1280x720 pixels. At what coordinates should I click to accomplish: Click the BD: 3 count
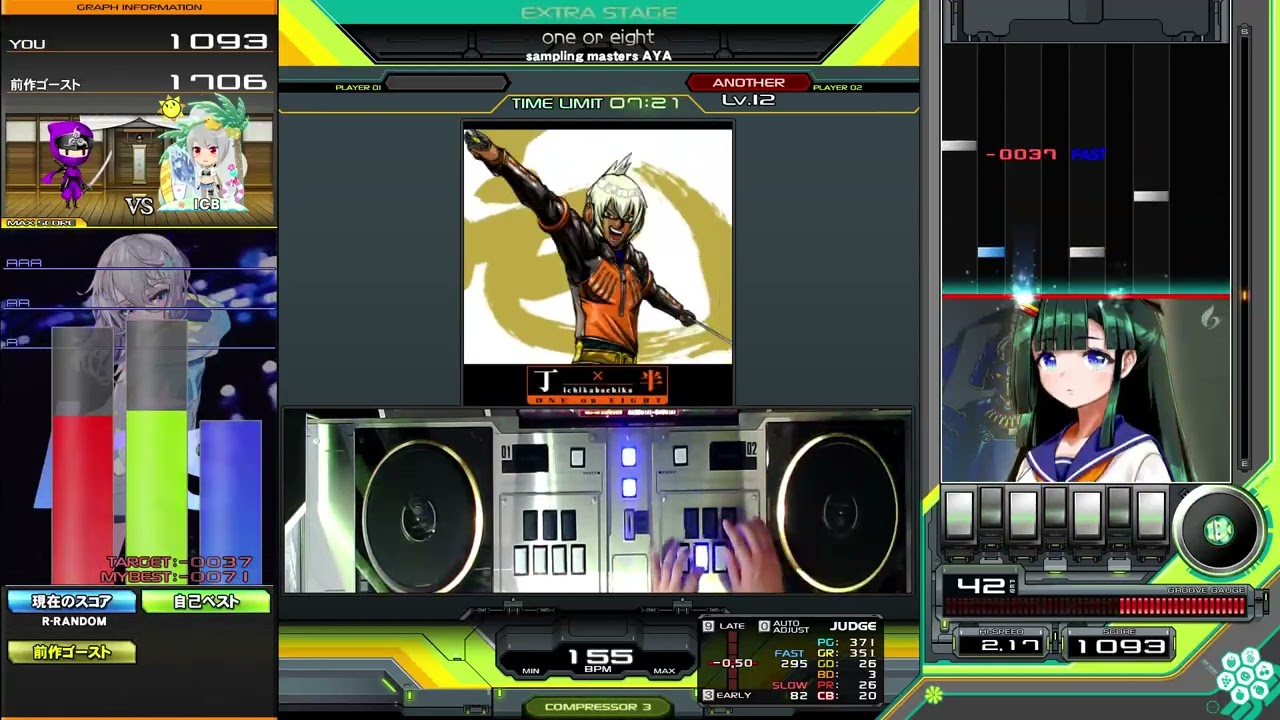tap(846, 675)
